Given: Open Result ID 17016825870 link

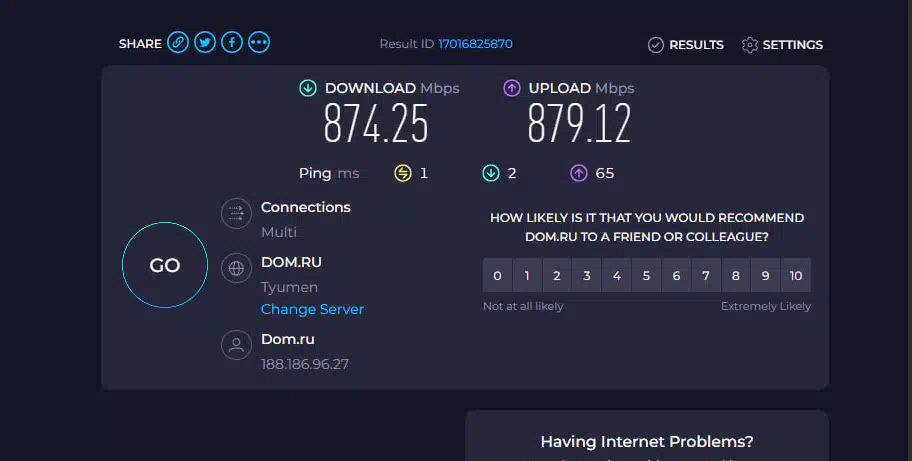Looking at the screenshot, I should point(475,44).
